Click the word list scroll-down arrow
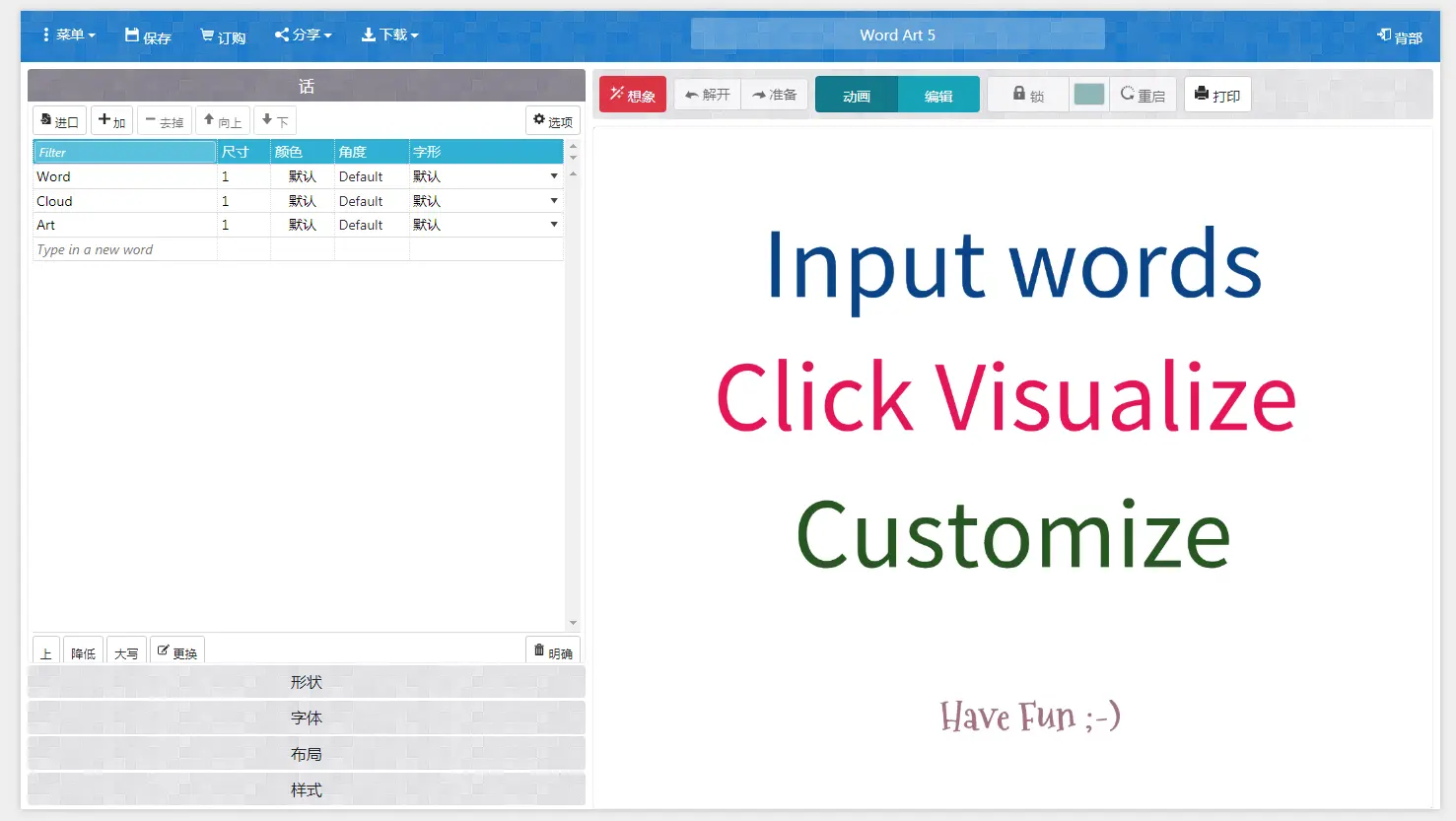 pyautogui.click(x=573, y=623)
